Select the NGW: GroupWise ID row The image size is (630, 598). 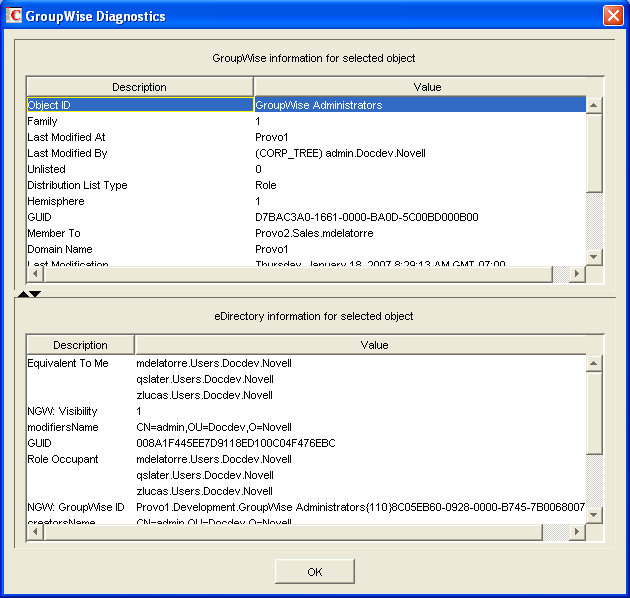coord(306,507)
